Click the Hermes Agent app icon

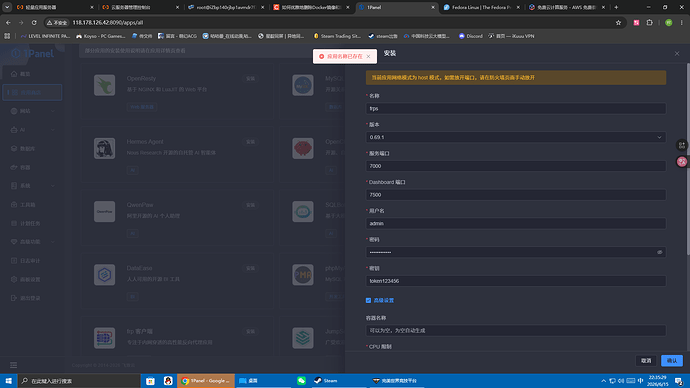(x=104, y=149)
